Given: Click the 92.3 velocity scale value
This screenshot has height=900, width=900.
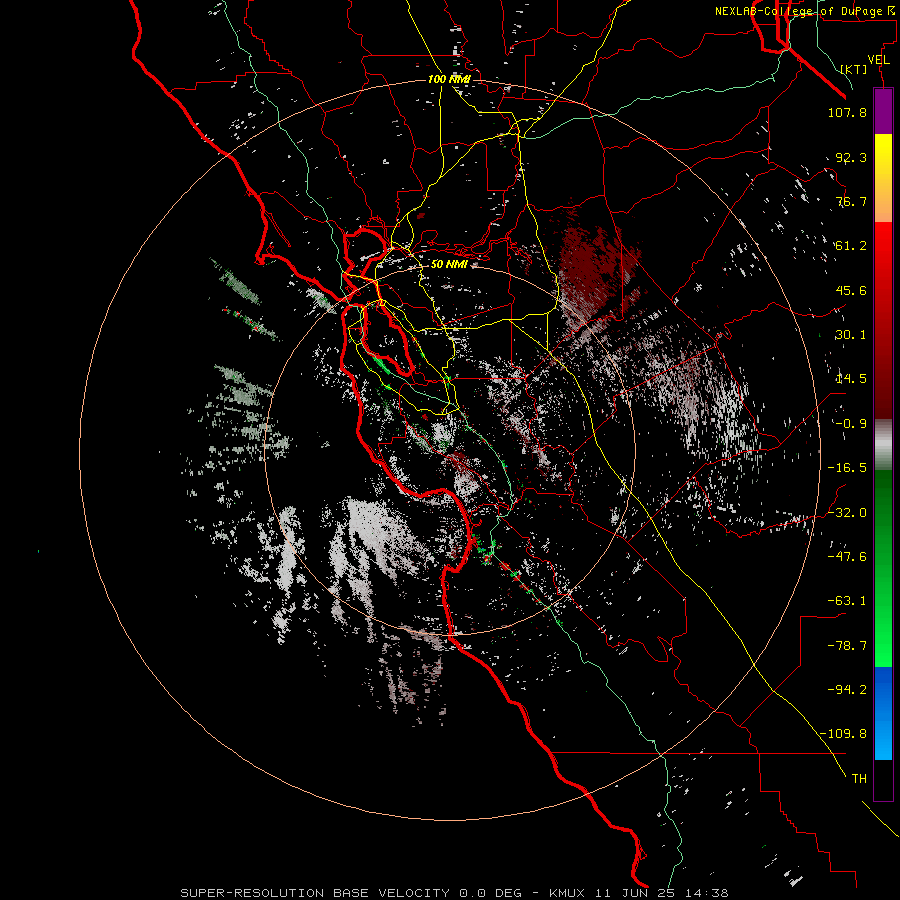Looking at the screenshot, I should tap(851, 157).
